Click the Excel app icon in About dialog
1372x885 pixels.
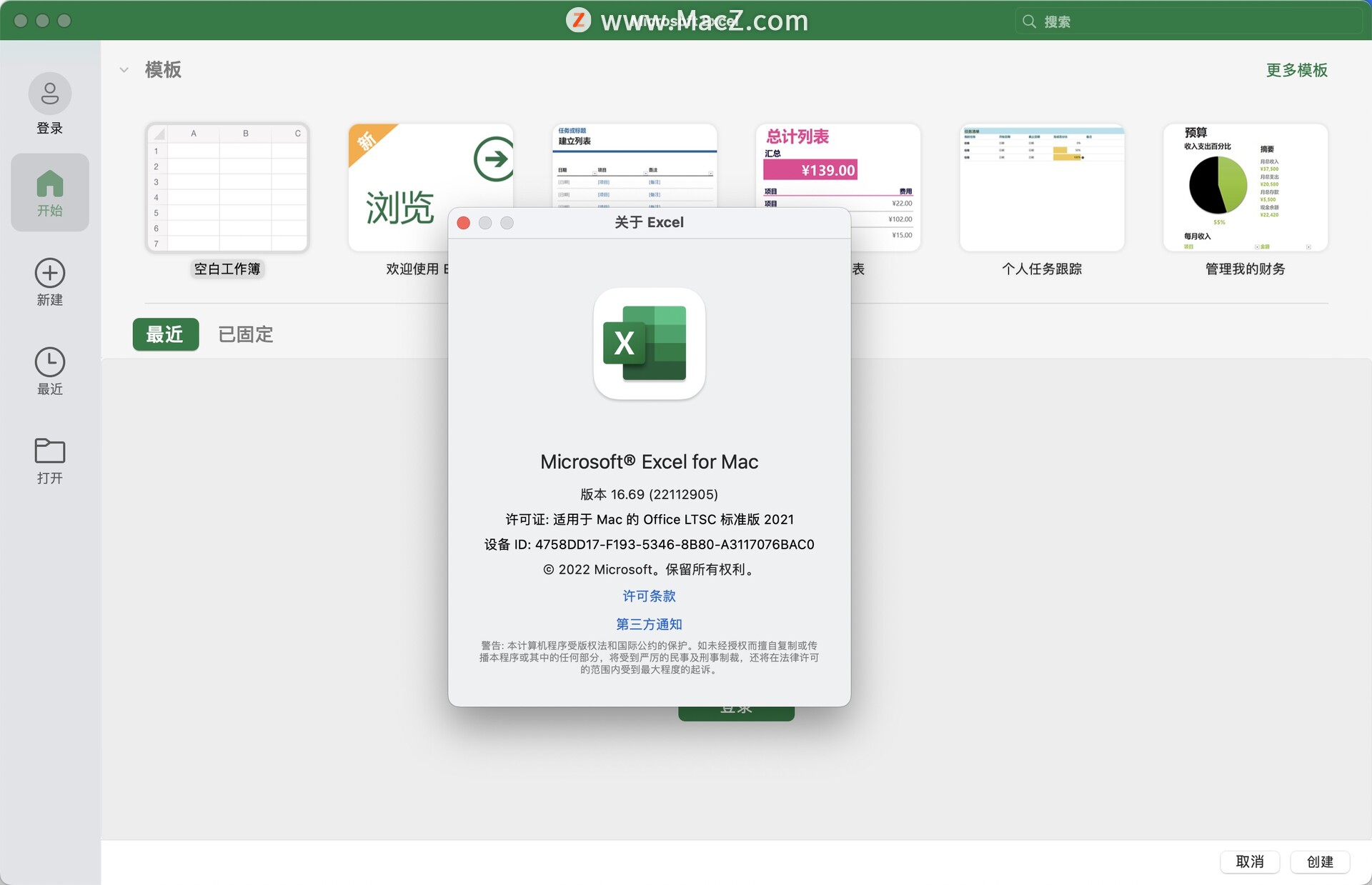coord(648,344)
